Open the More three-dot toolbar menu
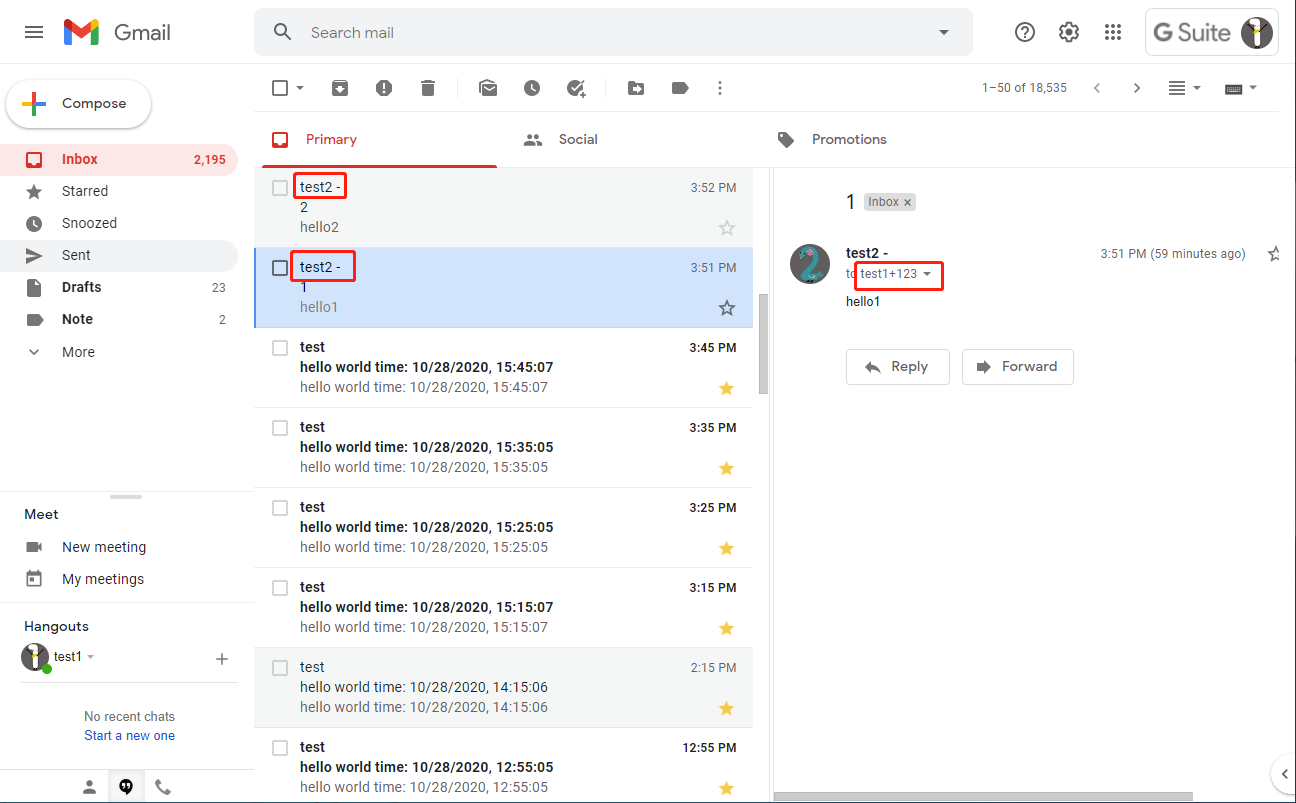The width and height of the screenshot is (1296, 803). tap(720, 88)
